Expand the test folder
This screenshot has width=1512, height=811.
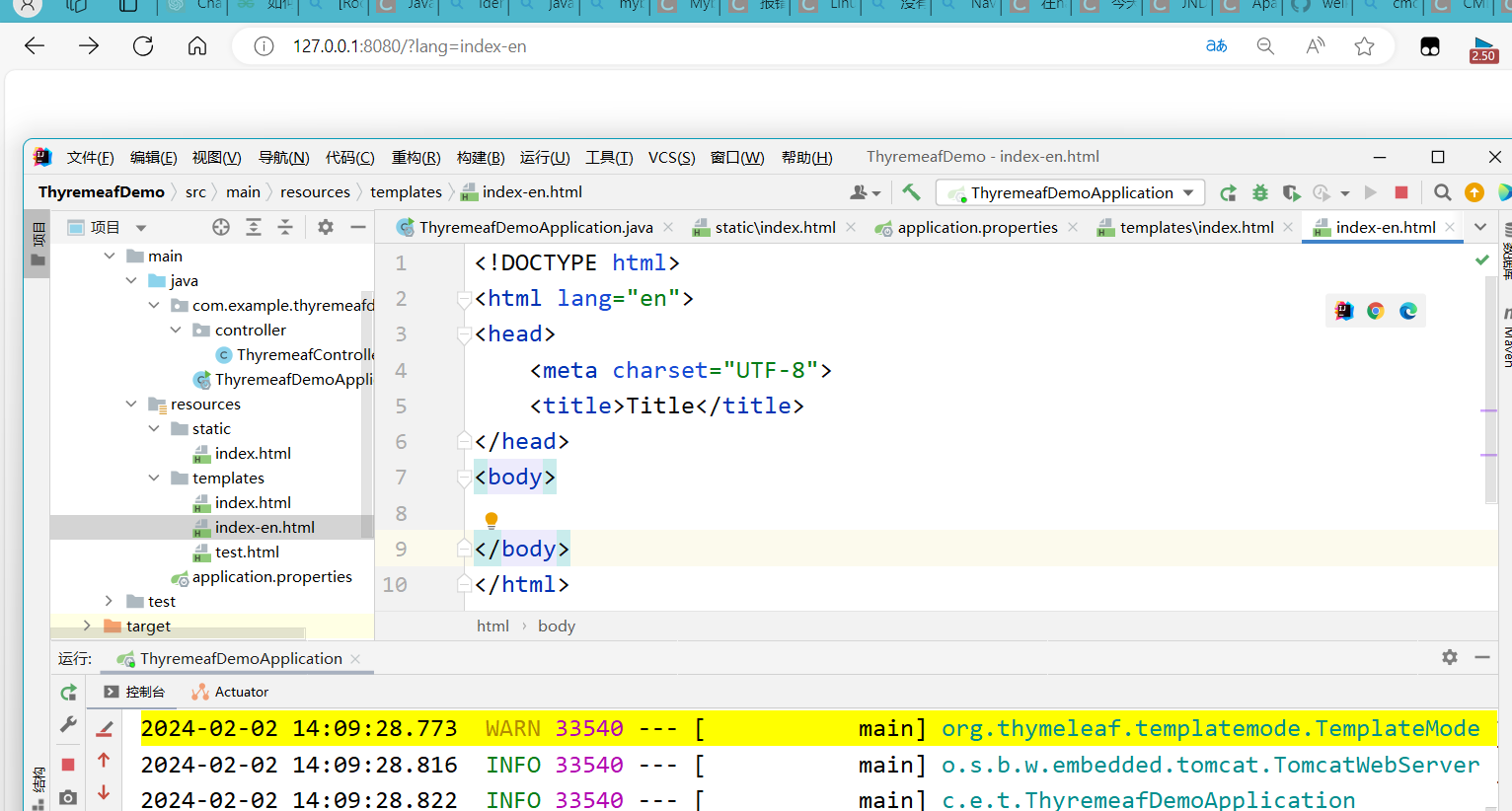coord(108,601)
